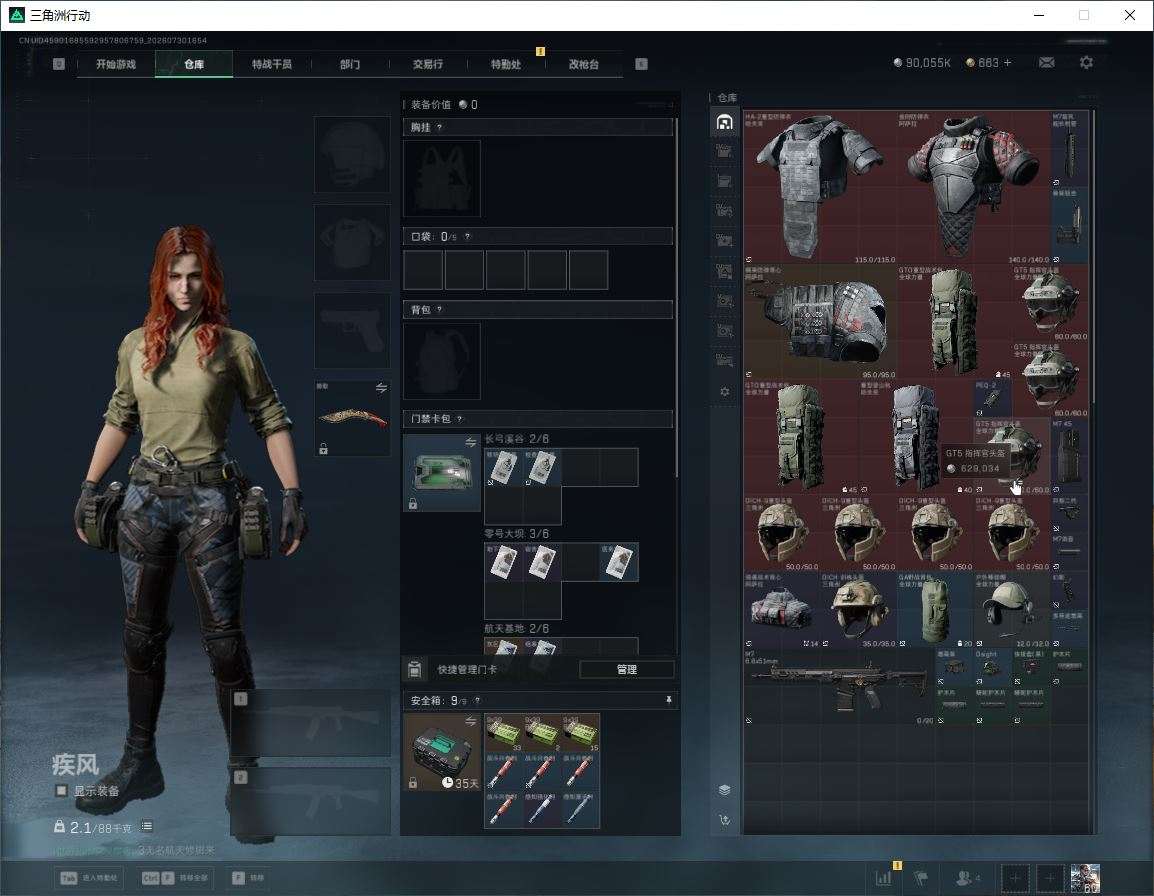Image resolution: width=1154 pixels, height=896 pixels.
Task: Click the empty body armor slot
Action: [x=352, y=243]
